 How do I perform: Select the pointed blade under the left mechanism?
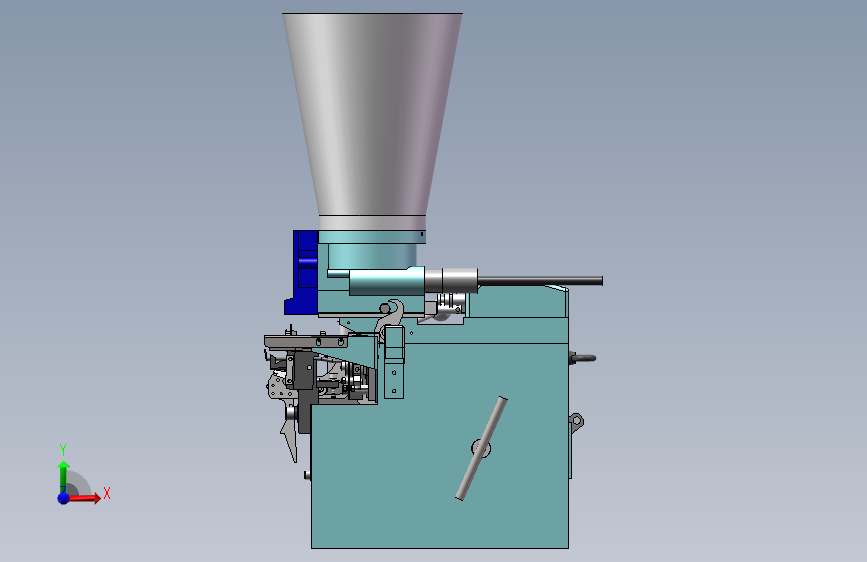(x=290, y=440)
